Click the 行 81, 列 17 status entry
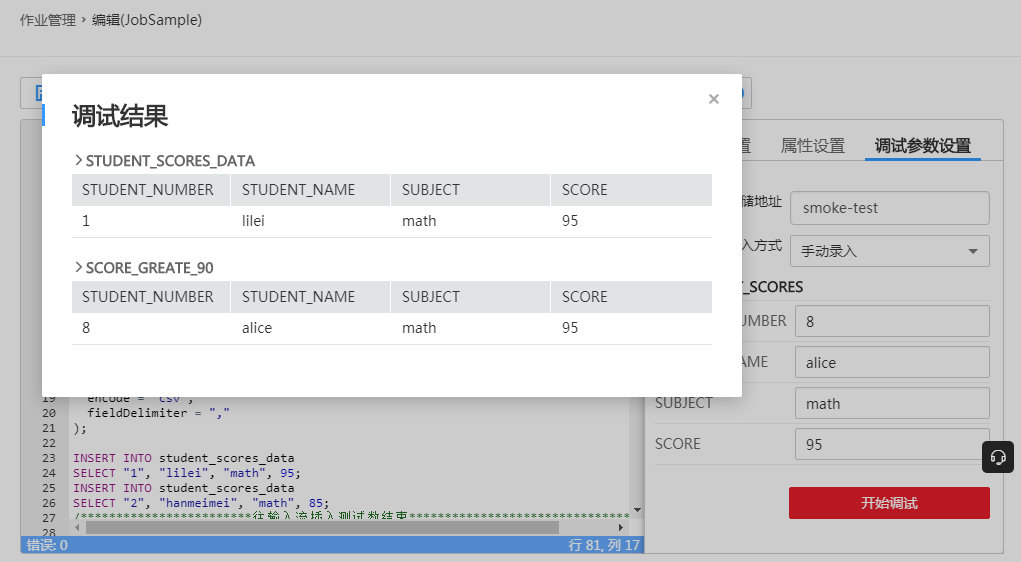This screenshot has height=562, width=1021. [x=604, y=545]
